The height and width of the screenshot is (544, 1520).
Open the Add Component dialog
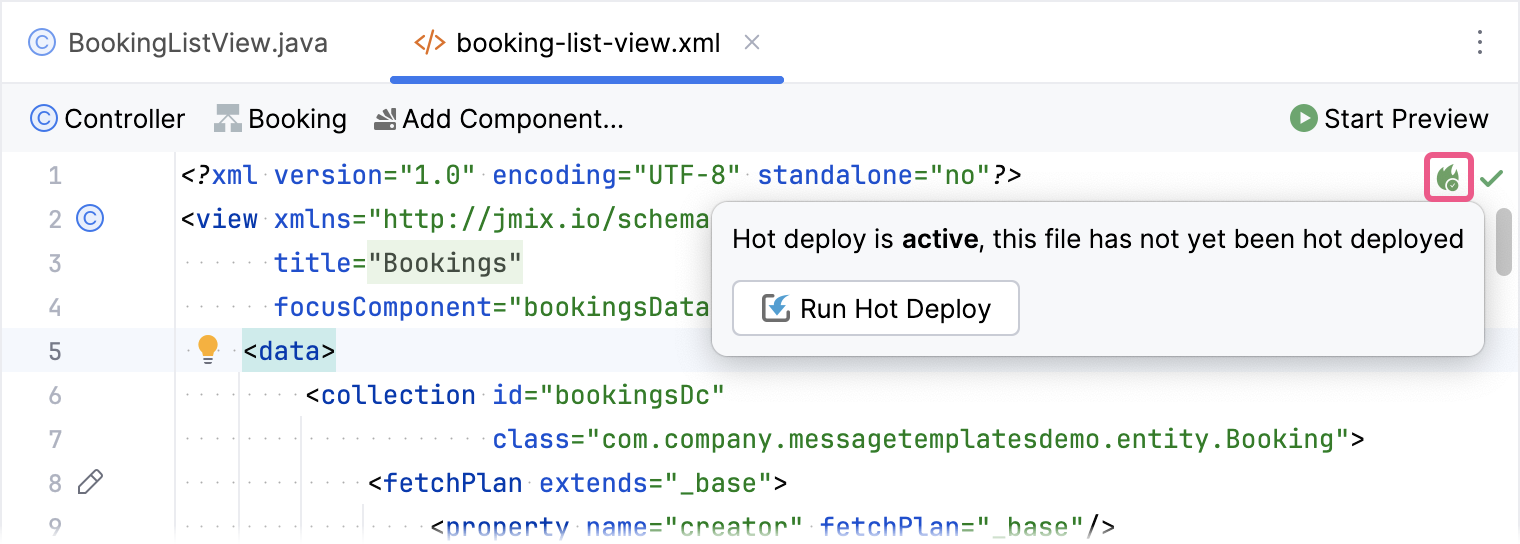coord(498,119)
